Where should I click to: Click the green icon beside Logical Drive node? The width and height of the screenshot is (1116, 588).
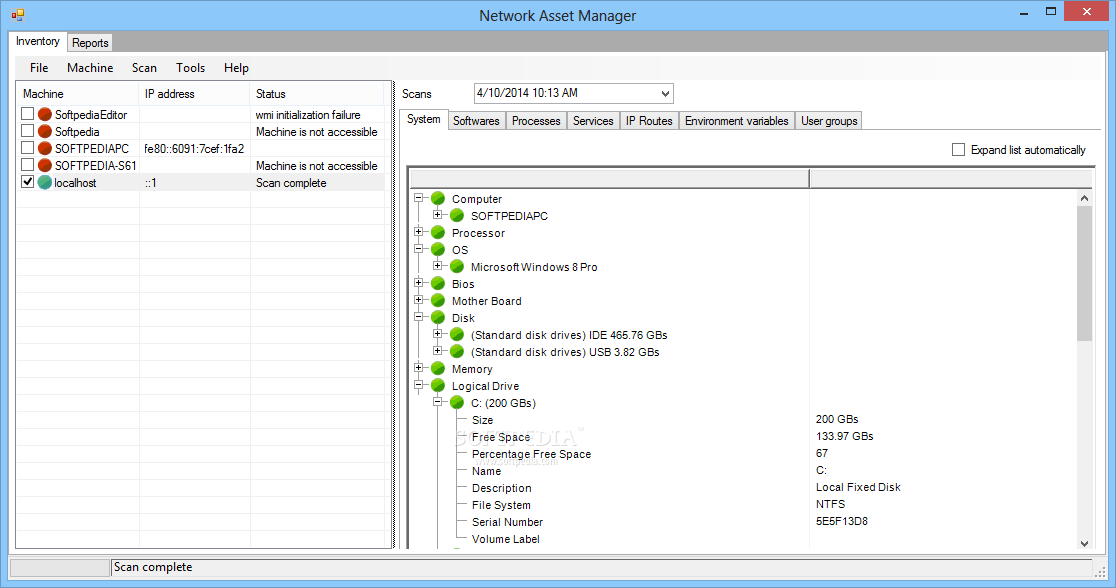coord(438,386)
